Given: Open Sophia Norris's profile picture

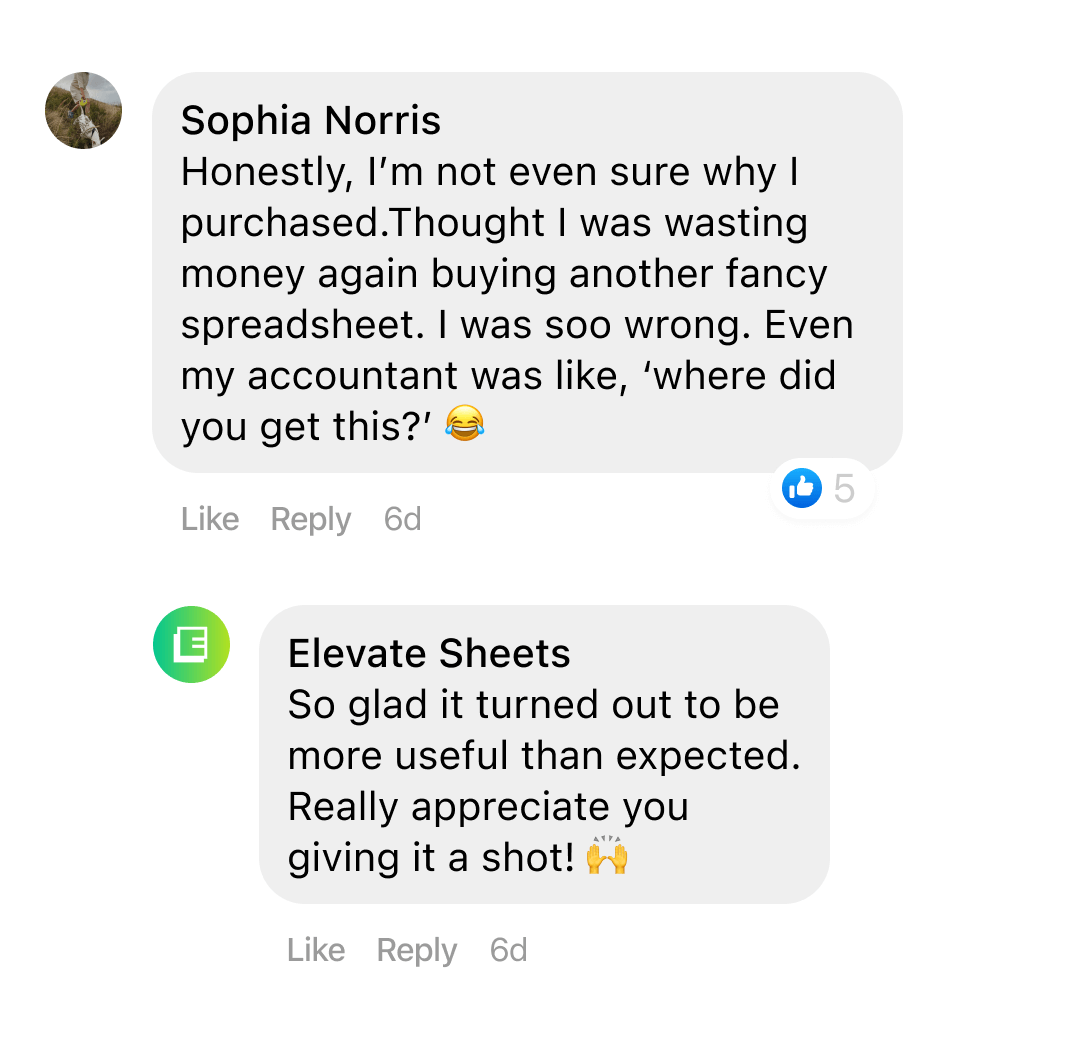Looking at the screenshot, I should (x=84, y=110).
